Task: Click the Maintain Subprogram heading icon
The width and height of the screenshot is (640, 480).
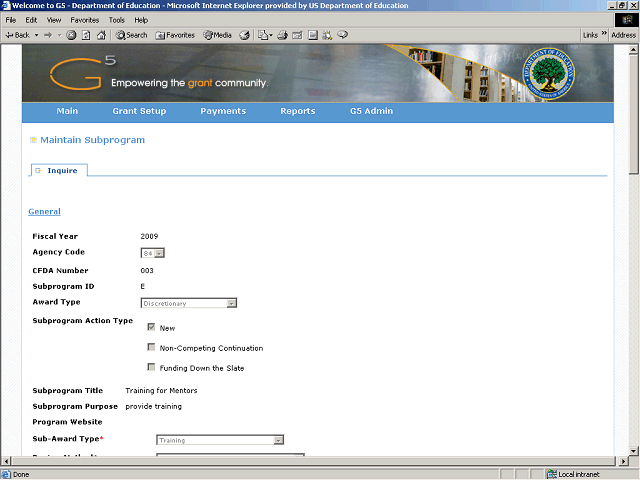Action: click(x=33, y=140)
